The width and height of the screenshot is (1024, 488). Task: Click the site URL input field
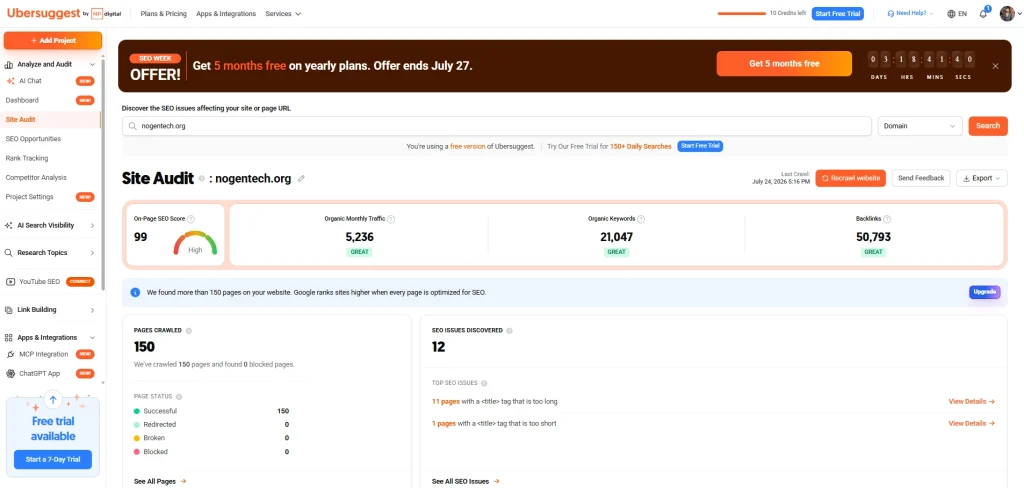pos(496,126)
